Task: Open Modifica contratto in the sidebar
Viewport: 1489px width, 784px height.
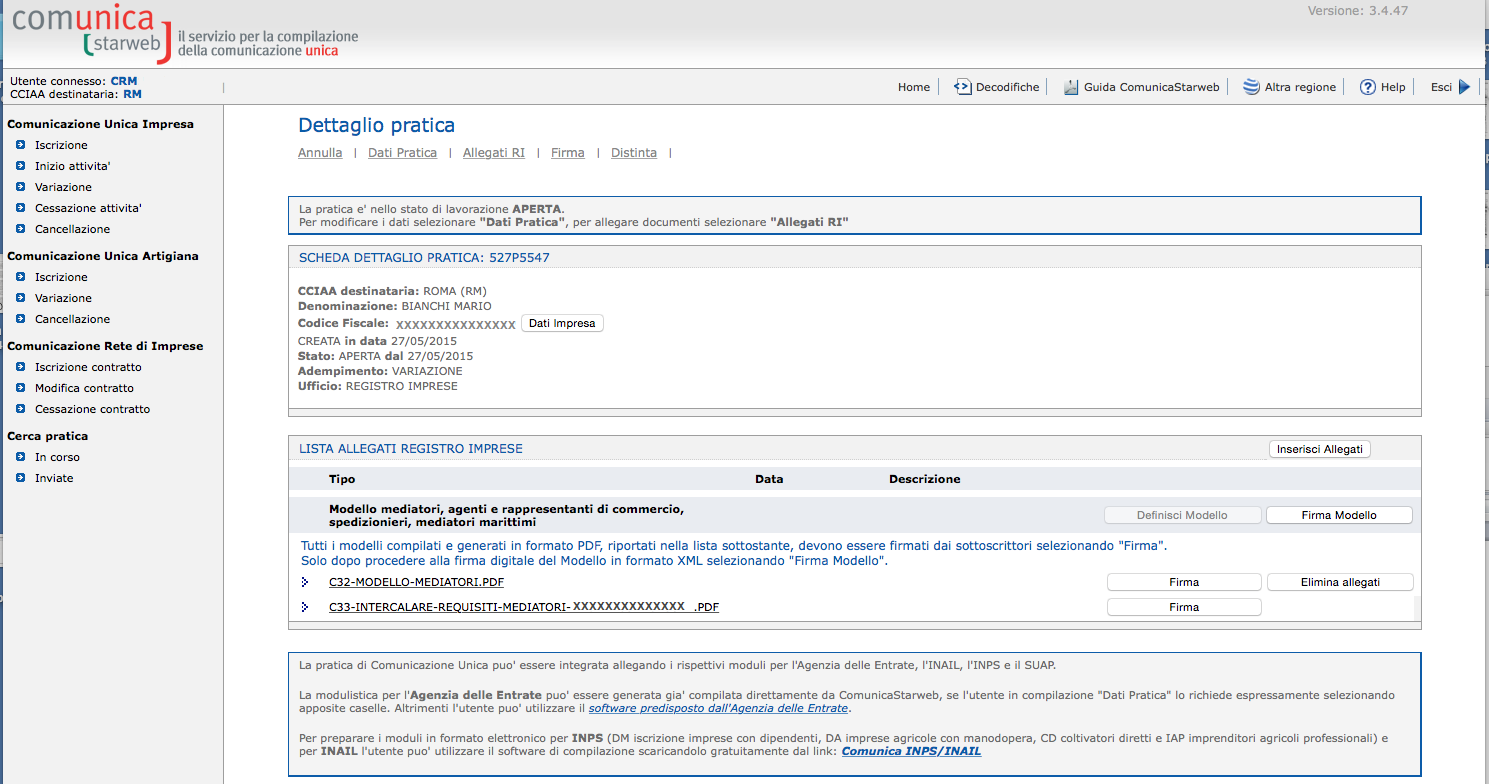Action: click(x=84, y=388)
